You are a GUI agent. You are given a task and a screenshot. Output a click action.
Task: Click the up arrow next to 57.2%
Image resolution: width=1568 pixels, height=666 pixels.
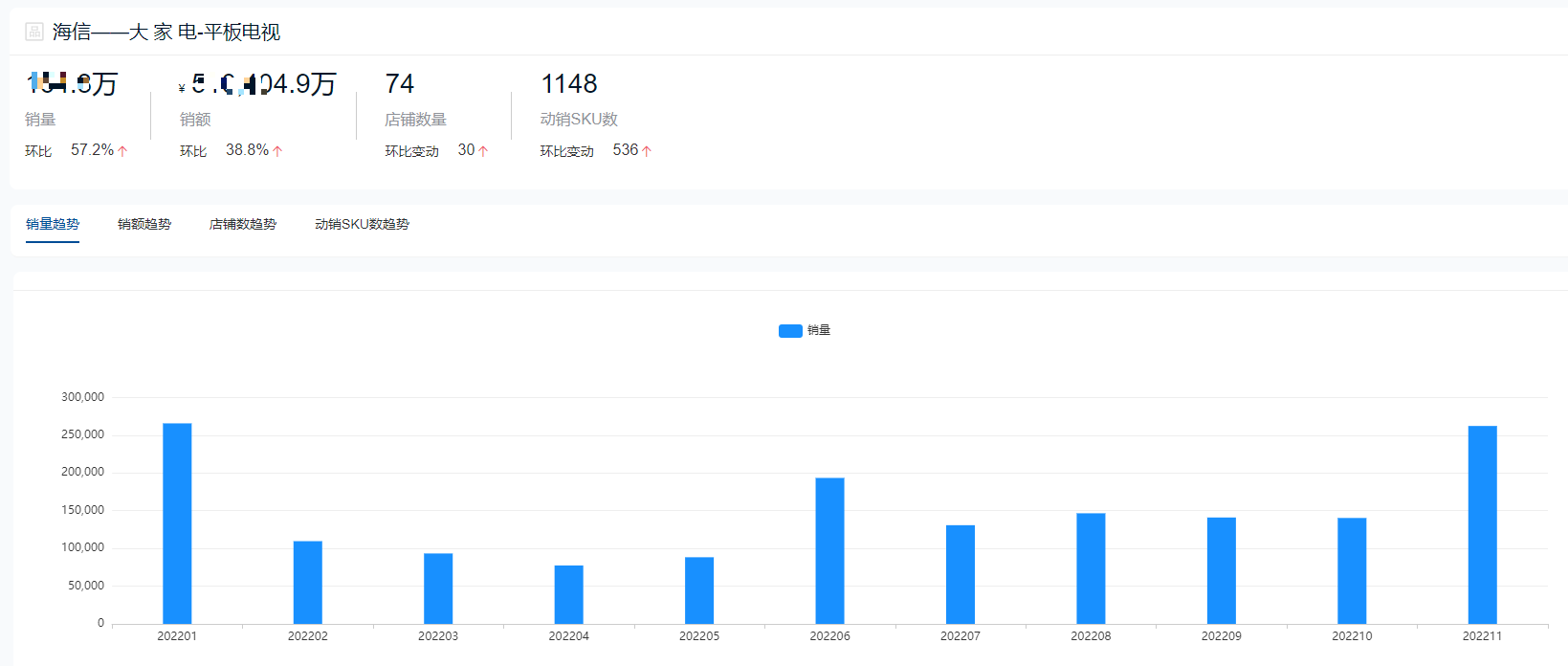coord(122,151)
